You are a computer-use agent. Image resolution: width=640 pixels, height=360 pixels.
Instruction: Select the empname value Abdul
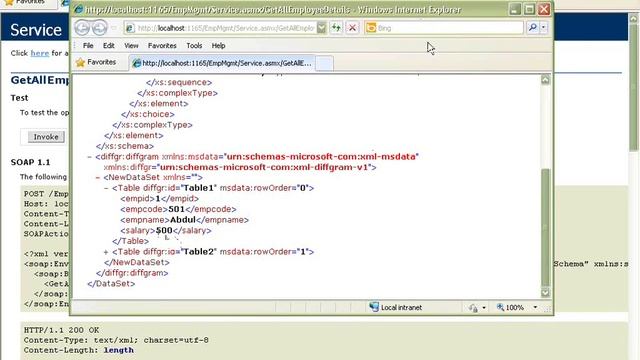tap(183, 220)
